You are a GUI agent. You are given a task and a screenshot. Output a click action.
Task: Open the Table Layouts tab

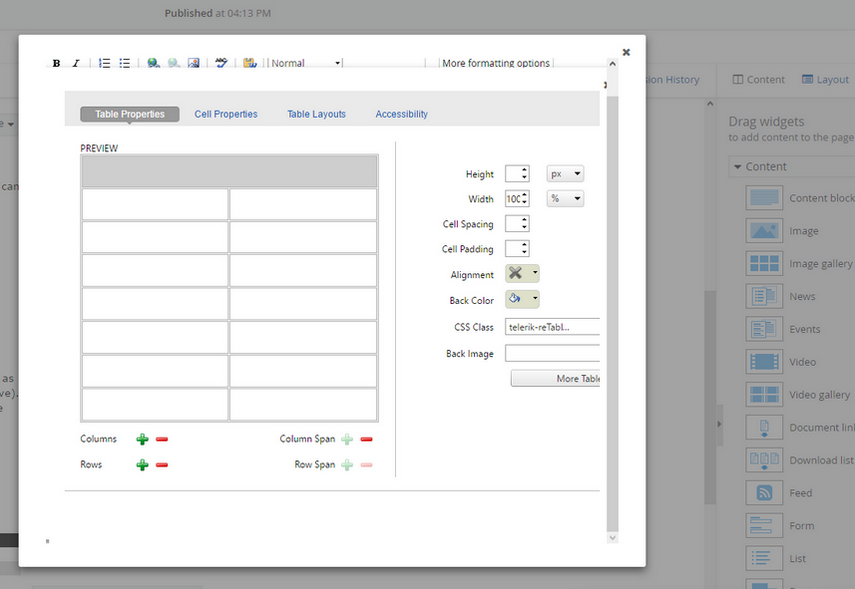point(316,114)
